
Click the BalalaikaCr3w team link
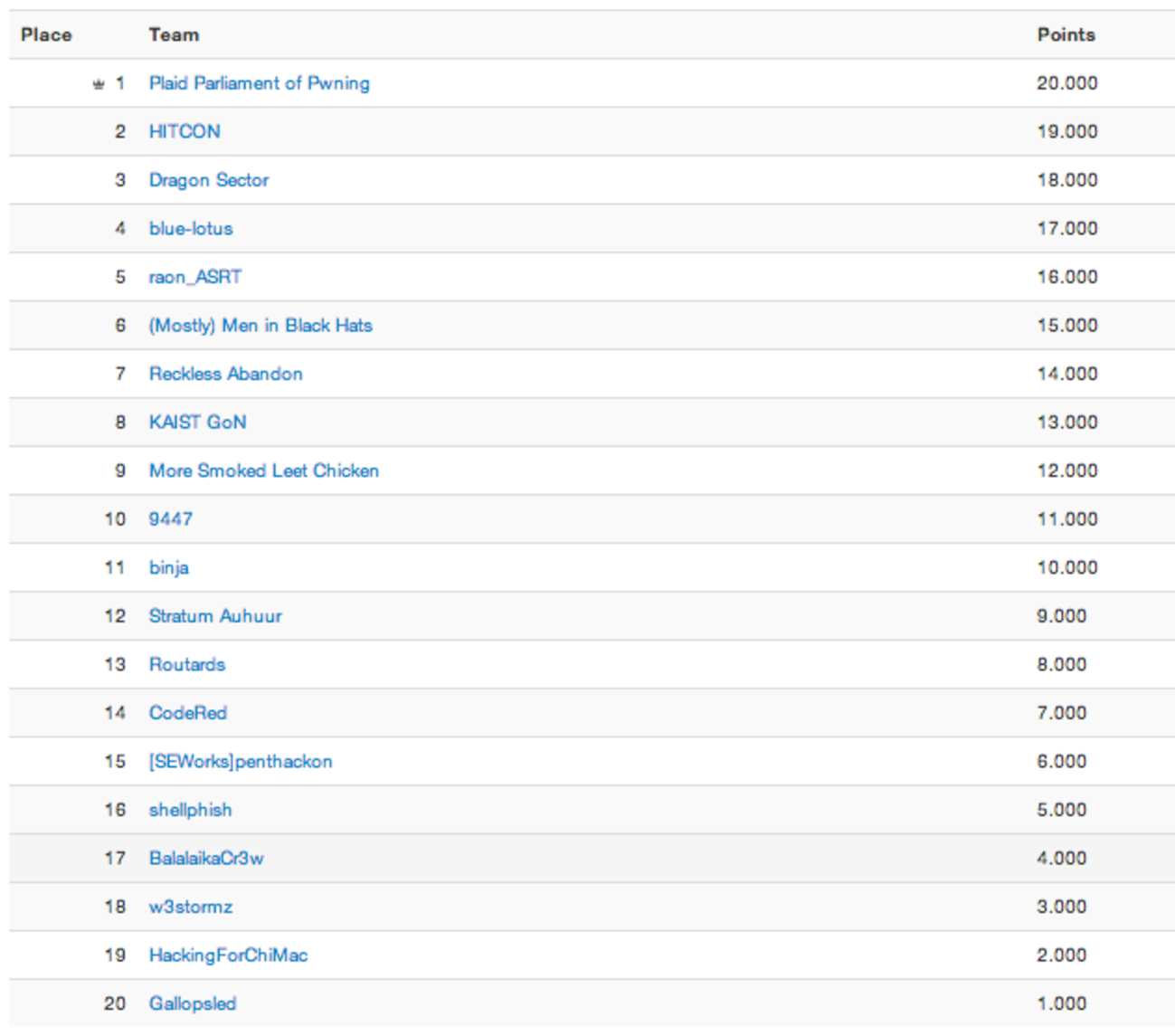(x=206, y=859)
